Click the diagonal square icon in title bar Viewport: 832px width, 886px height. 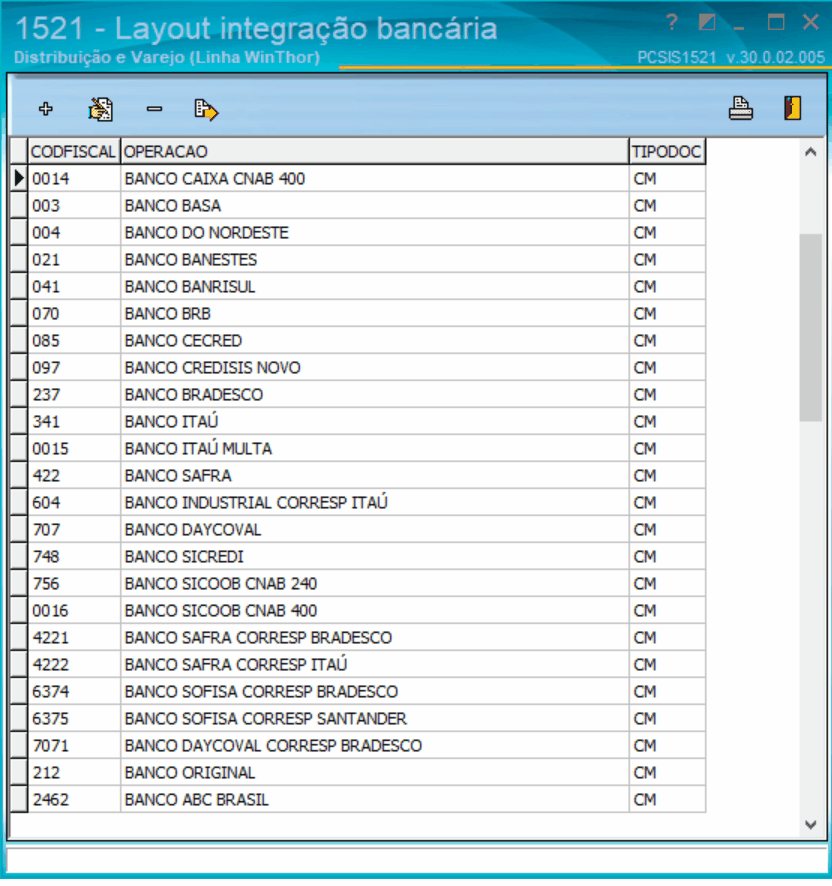[x=707, y=23]
